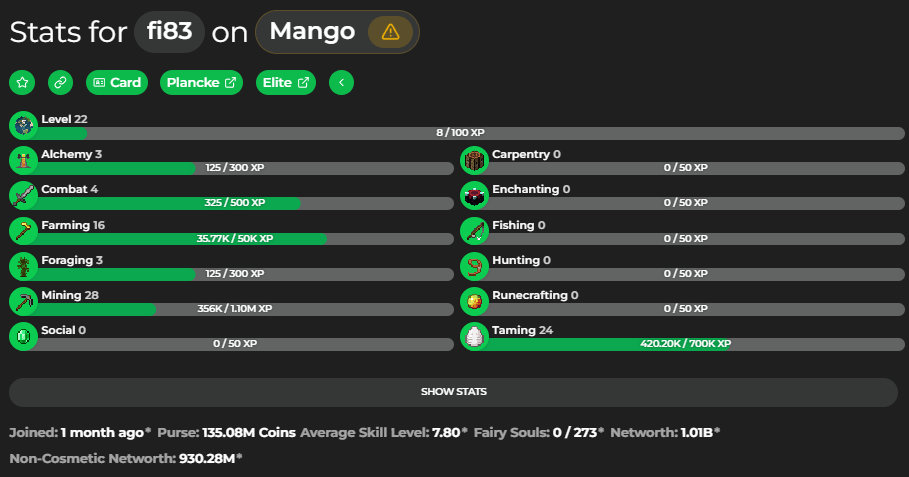Click the Mining 356K / 1.10M XP bar
The height and width of the screenshot is (477, 909).
tap(235, 309)
